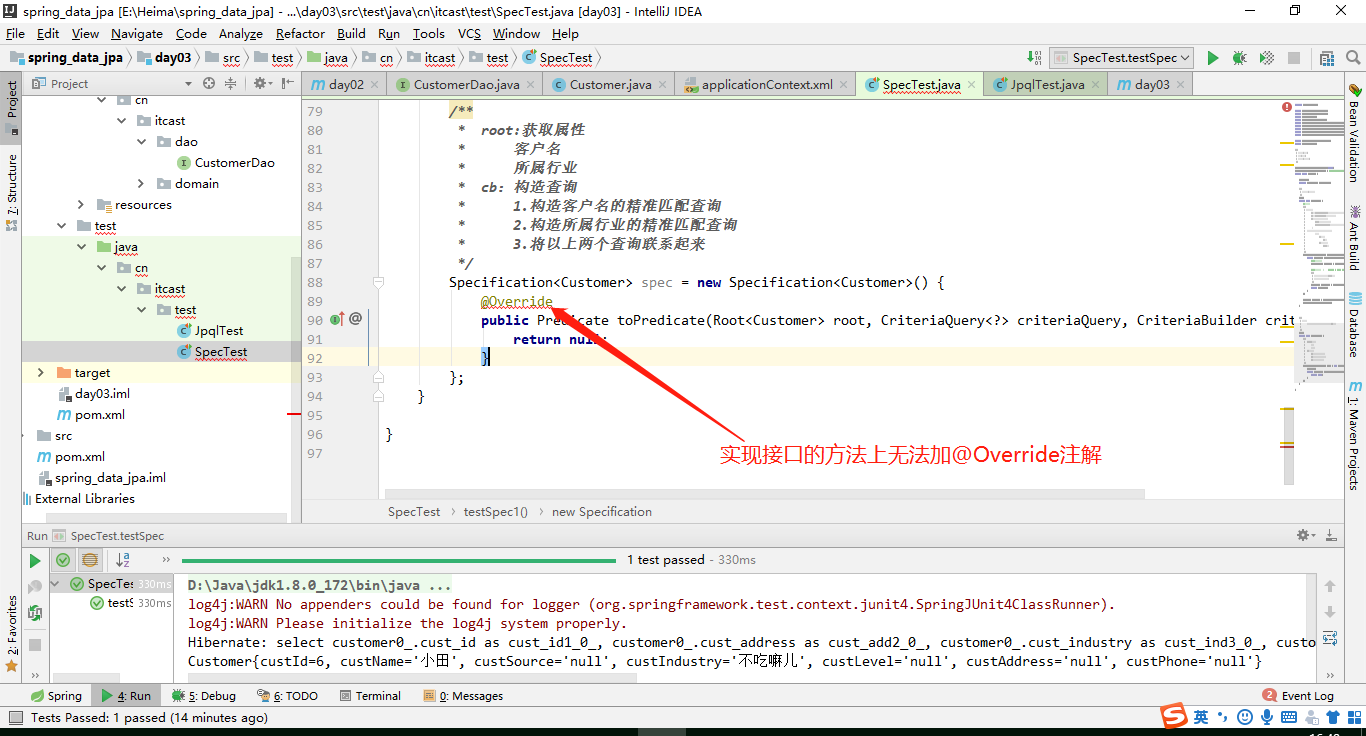Hide the Project panel with the arrow icon

tap(286, 83)
